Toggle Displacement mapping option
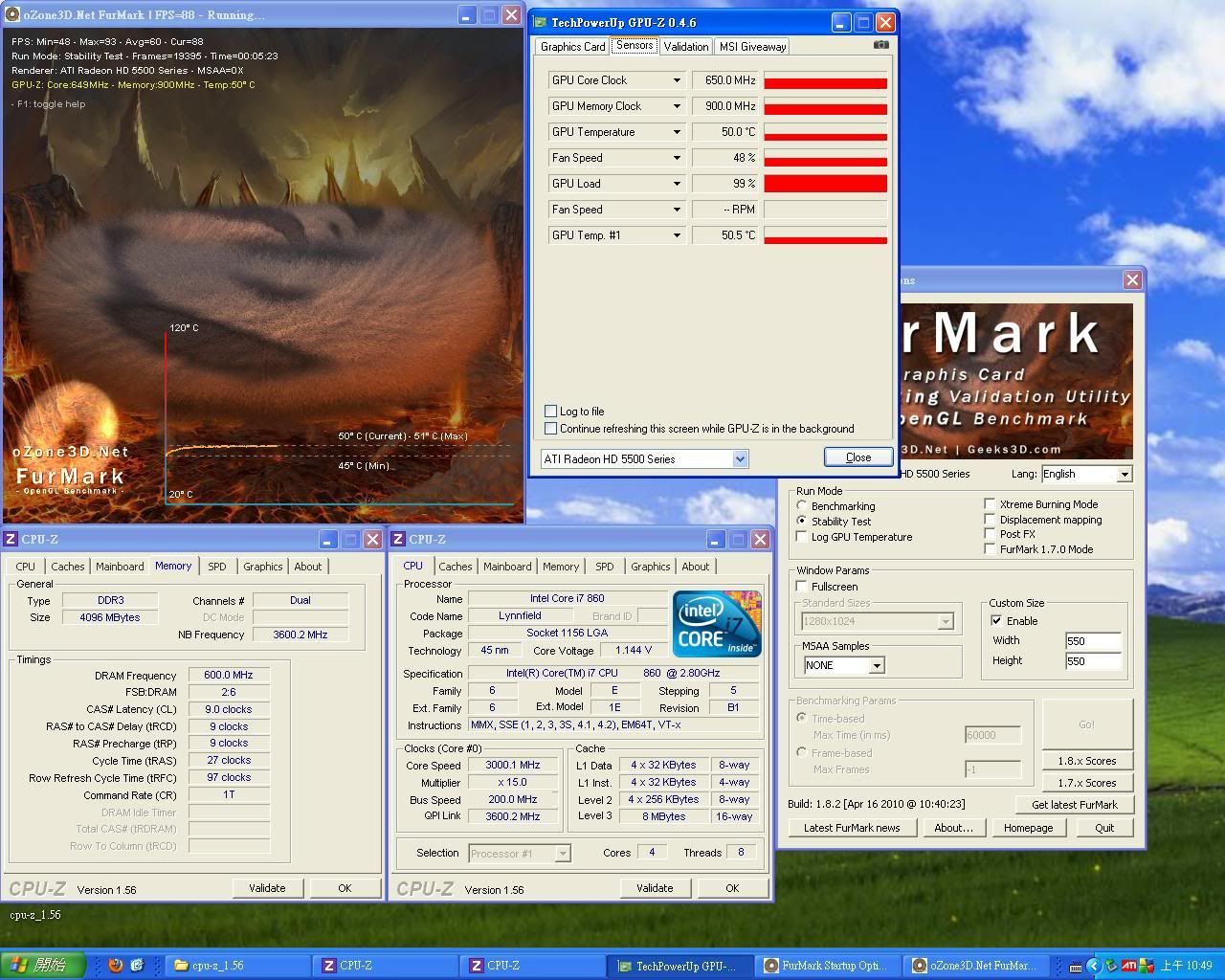The height and width of the screenshot is (980, 1225). pyautogui.click(x=990, y=520)
